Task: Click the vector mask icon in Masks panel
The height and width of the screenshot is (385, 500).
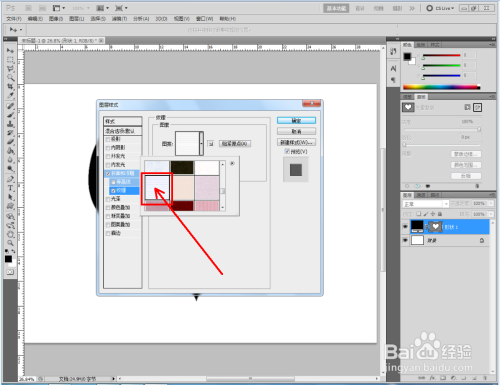Action: (x=478, y=107)
